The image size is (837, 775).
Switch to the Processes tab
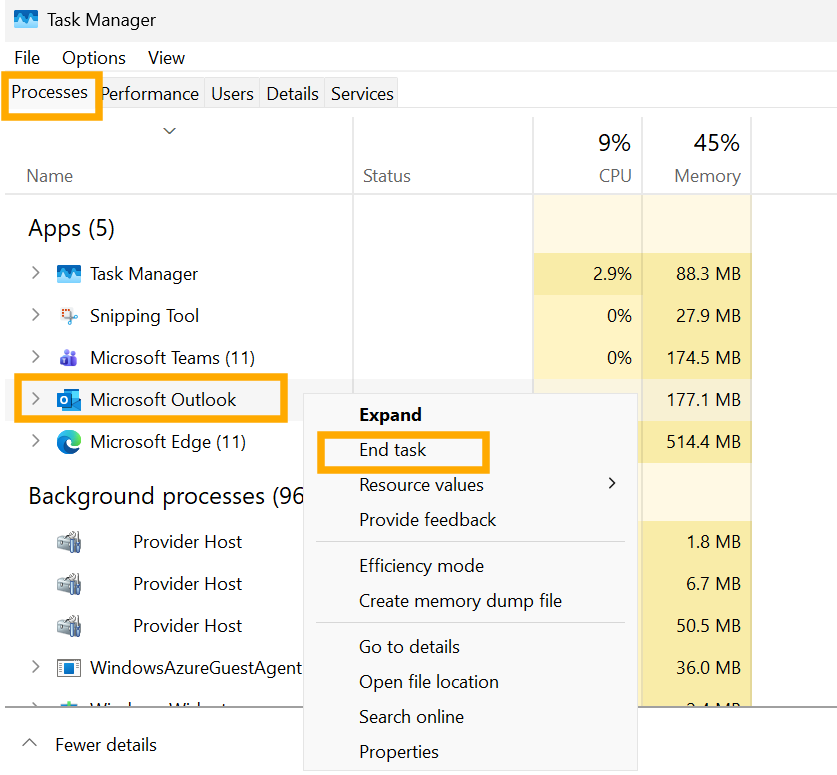tap(50, 92)
